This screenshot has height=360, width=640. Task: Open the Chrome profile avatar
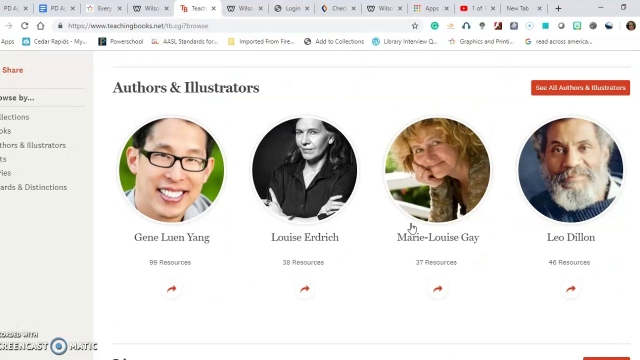click(x=631, y=26)
